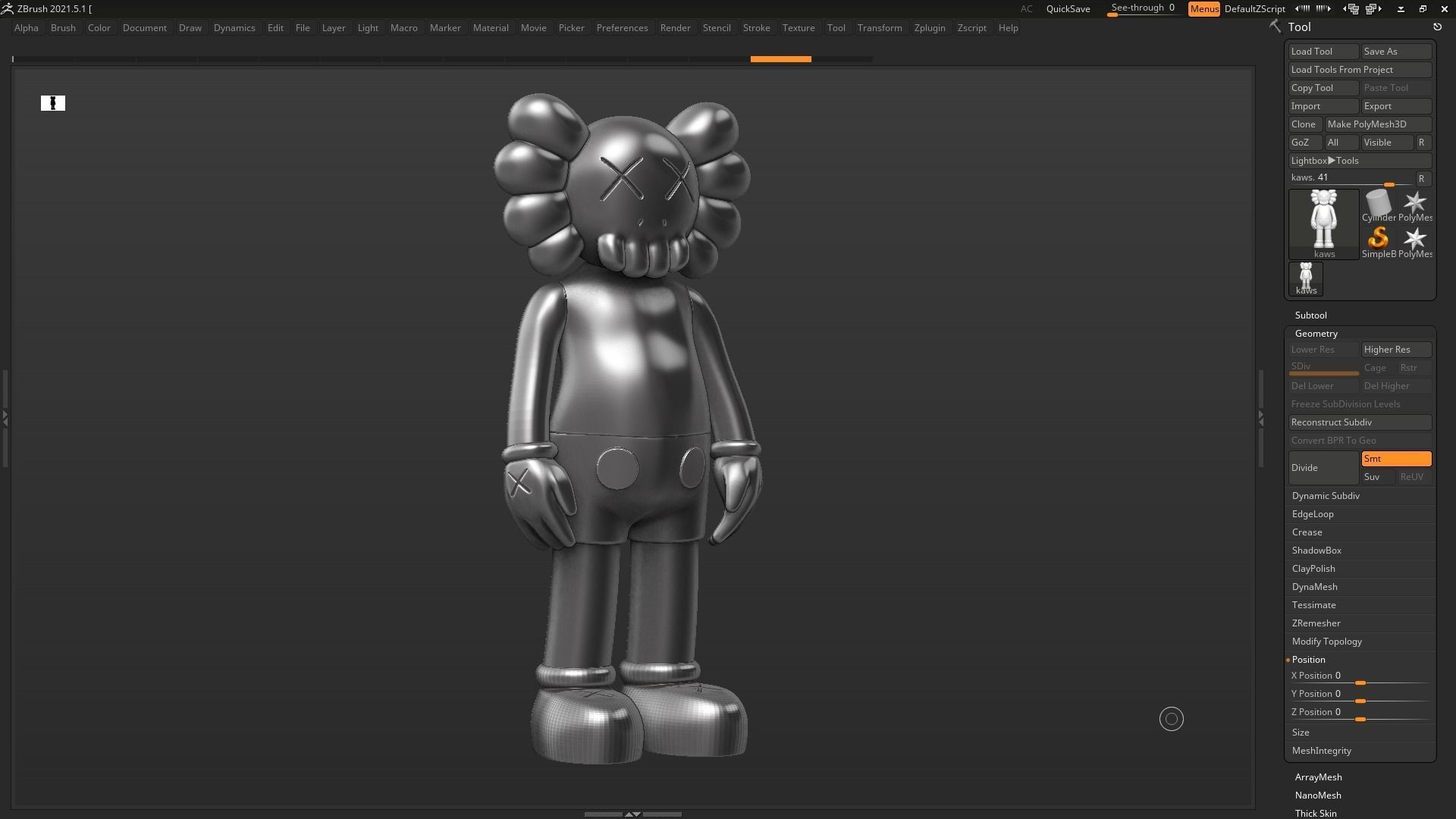The width and height of the screenshot is (1456, 819).
Task: Expand the ArrayMesh section
Action: click(x=1318, y=777)
